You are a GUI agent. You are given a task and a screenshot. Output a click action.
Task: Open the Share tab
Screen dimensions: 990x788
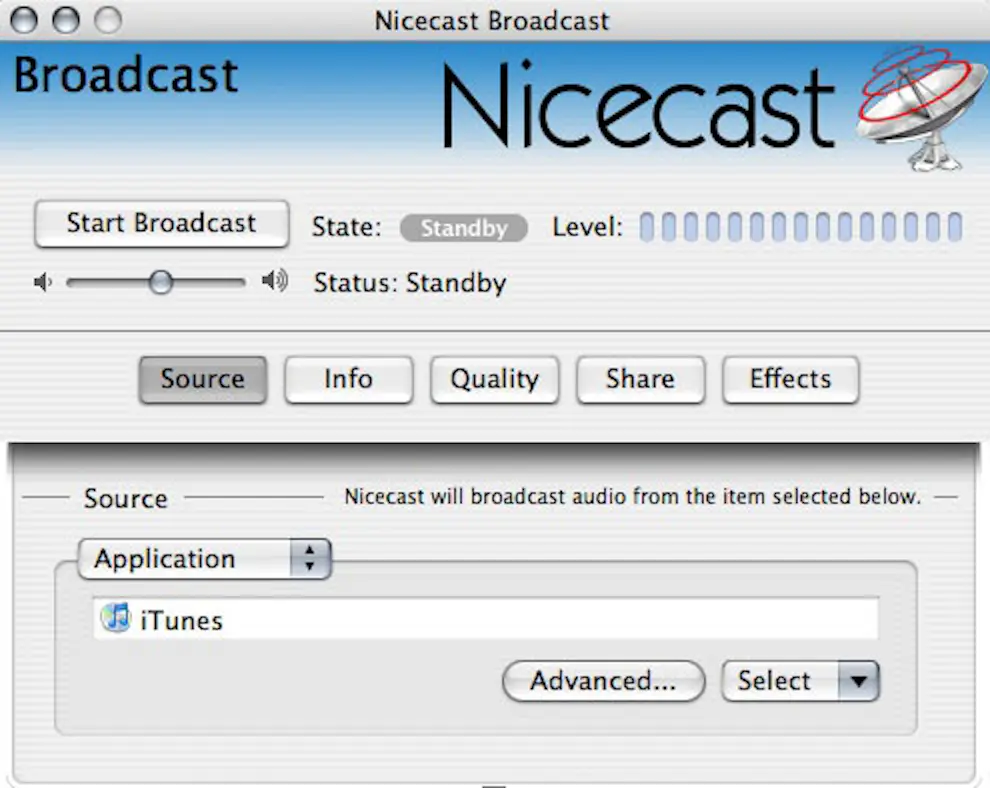640,380
